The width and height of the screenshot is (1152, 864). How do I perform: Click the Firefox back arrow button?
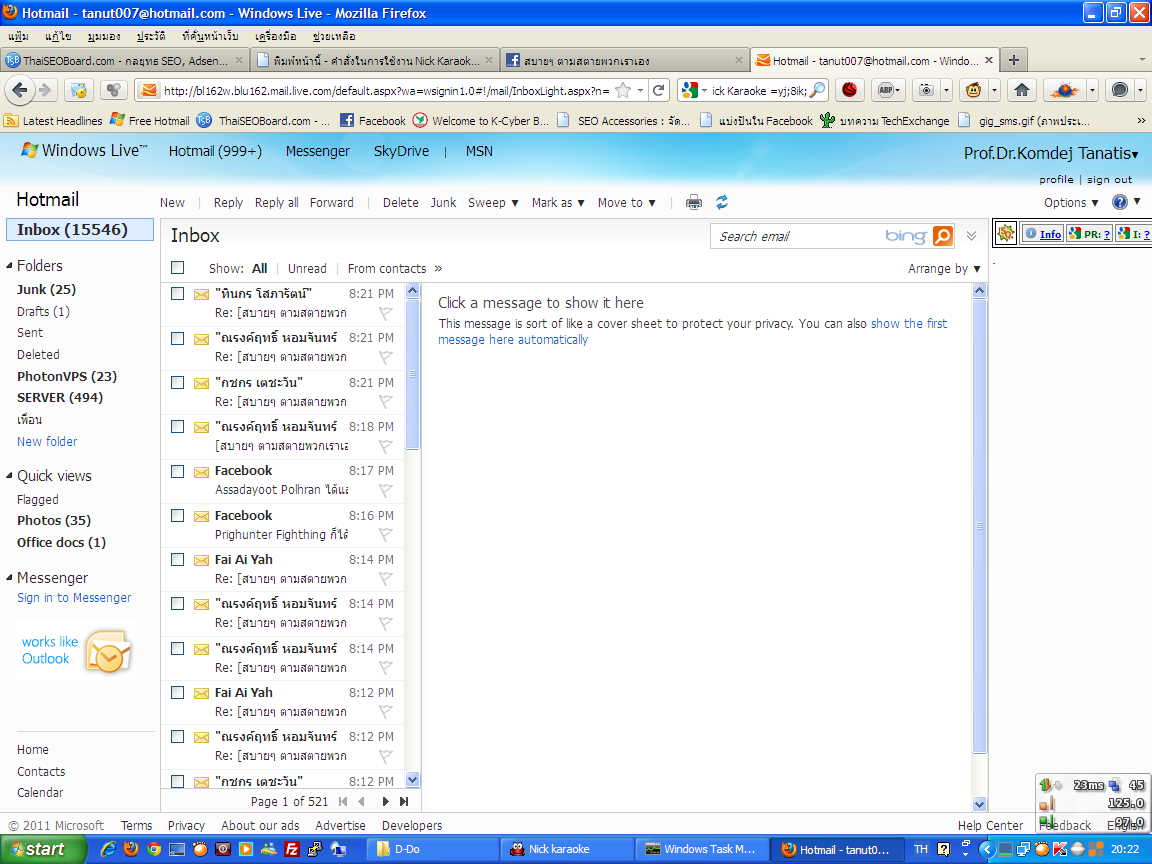pos(20,90)
